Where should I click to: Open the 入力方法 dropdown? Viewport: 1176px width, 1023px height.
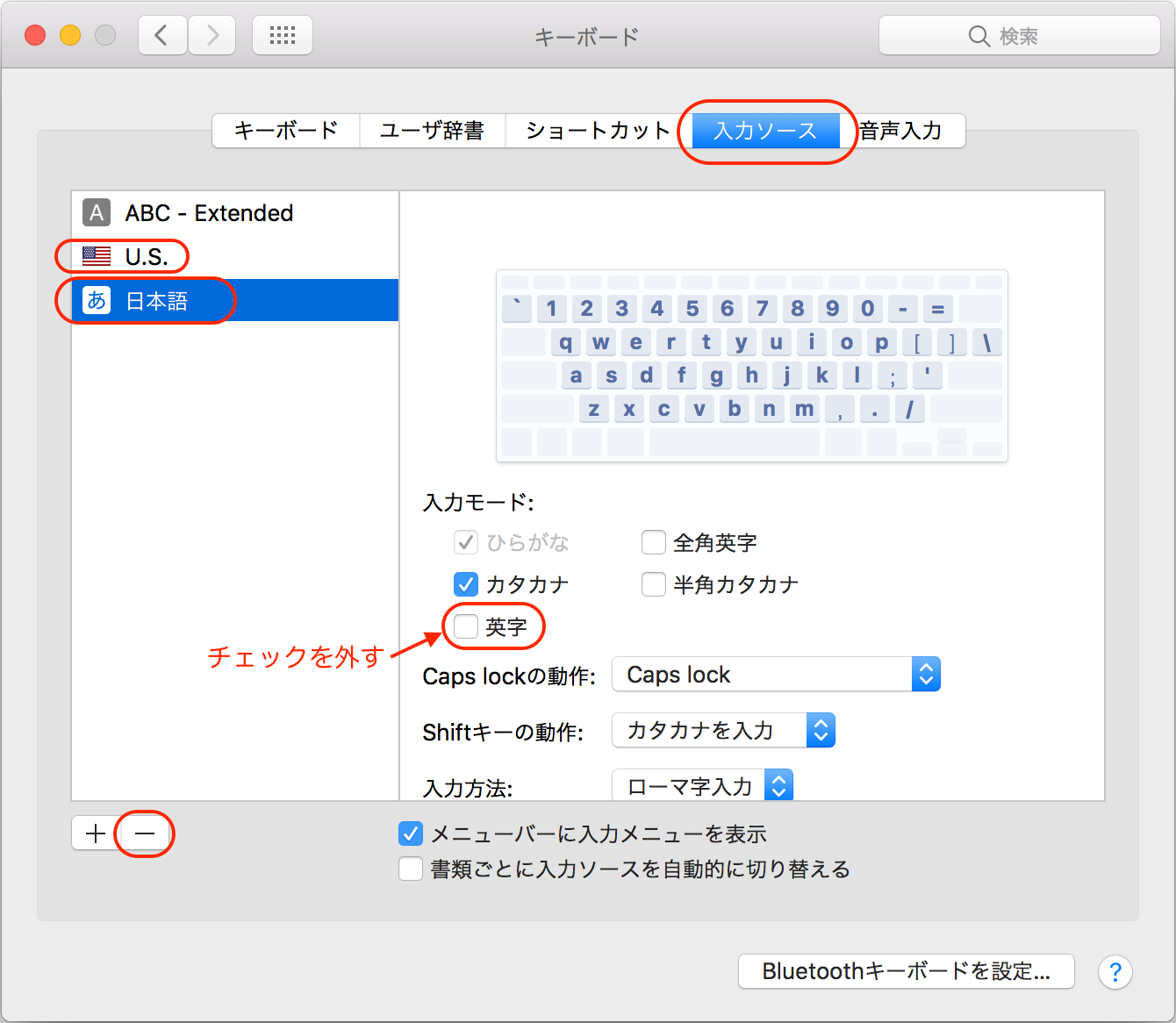coord(702,785)
